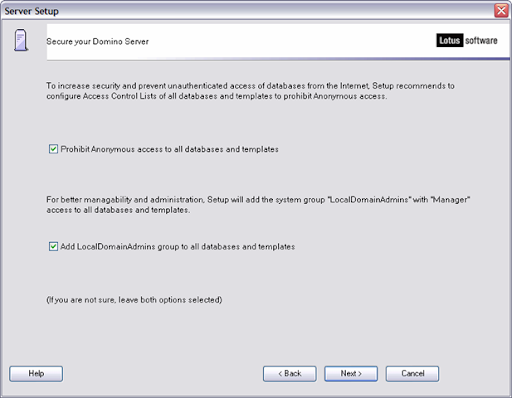Image resolution: width=512 pixels, height=398 pixels.
Task: Click the paragraph about LocalDomainAdmins Manager access
Action: tap(258, 205)
